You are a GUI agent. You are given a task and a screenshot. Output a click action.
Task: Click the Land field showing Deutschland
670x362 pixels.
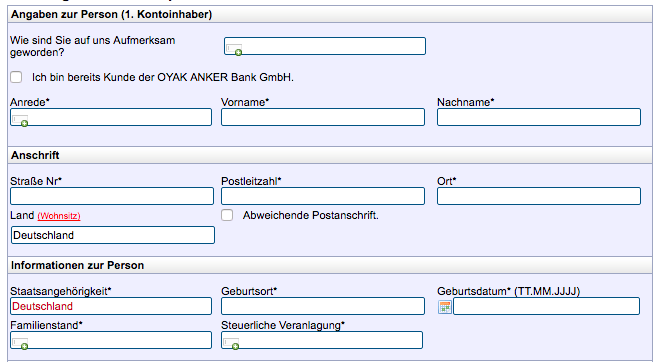(x=113, y=235)
